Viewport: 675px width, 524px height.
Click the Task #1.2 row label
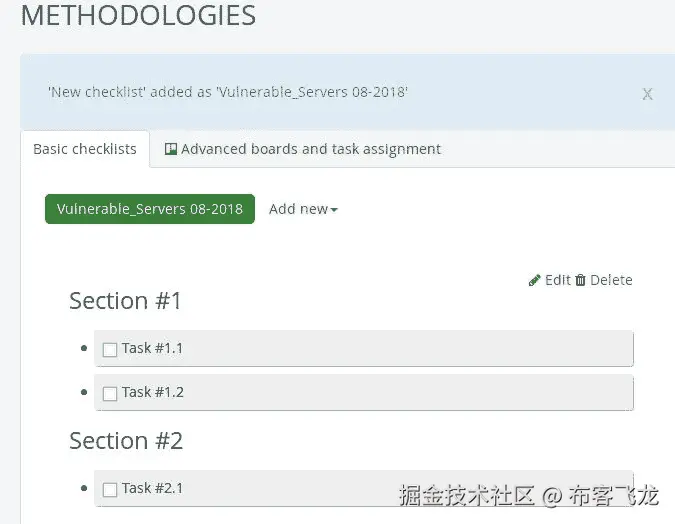[153, 392]
